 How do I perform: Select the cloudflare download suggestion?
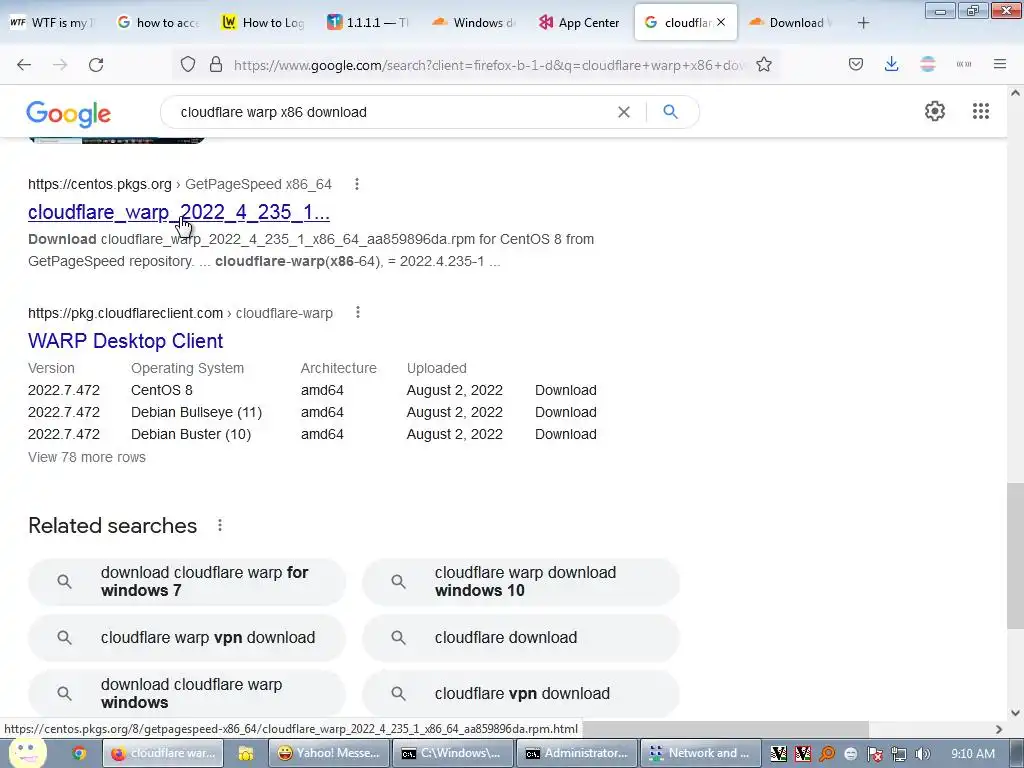click(520, 637)
